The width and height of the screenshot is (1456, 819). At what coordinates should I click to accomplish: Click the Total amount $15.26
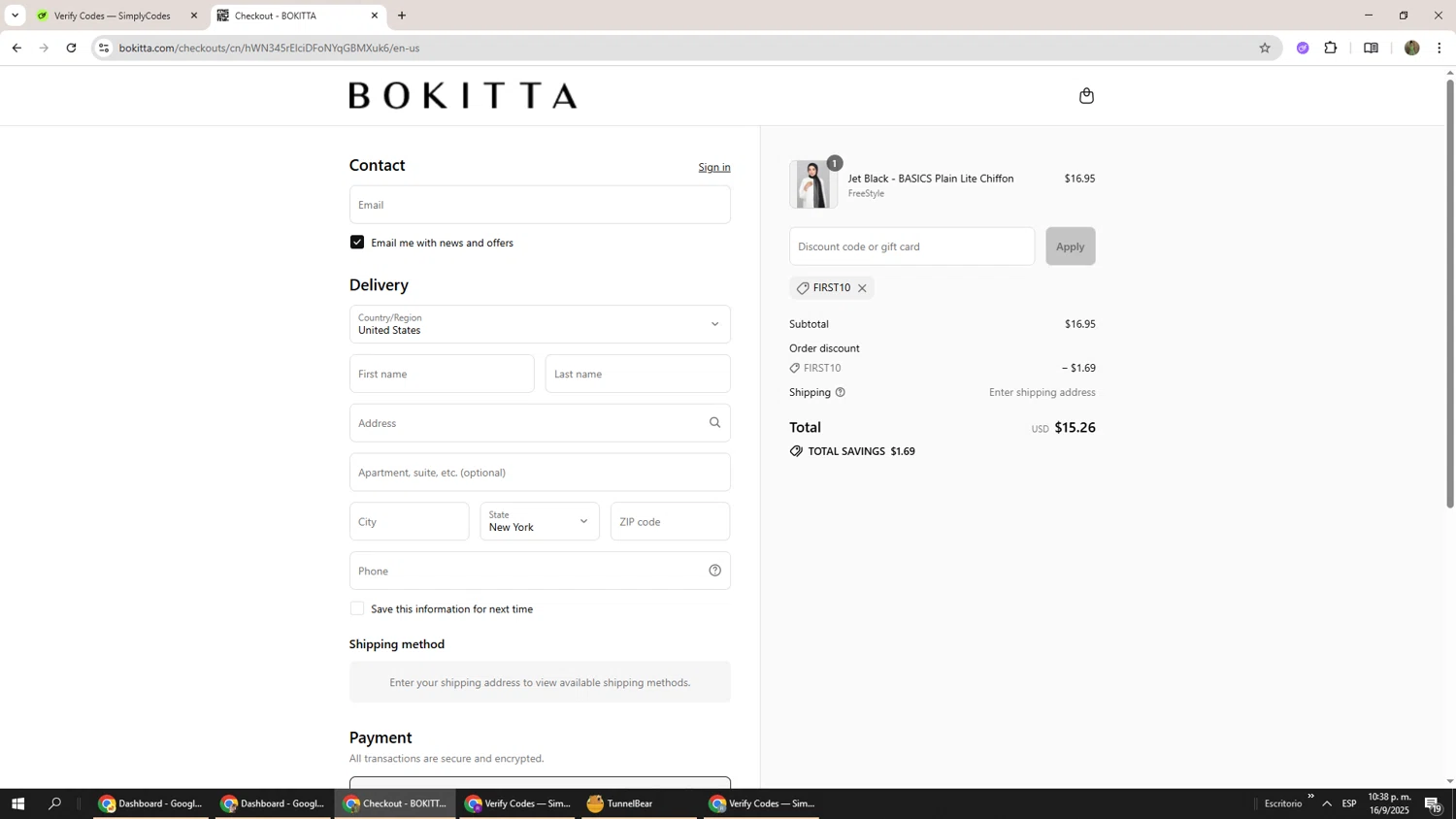pyautogui.click(x=1075, y=427)
